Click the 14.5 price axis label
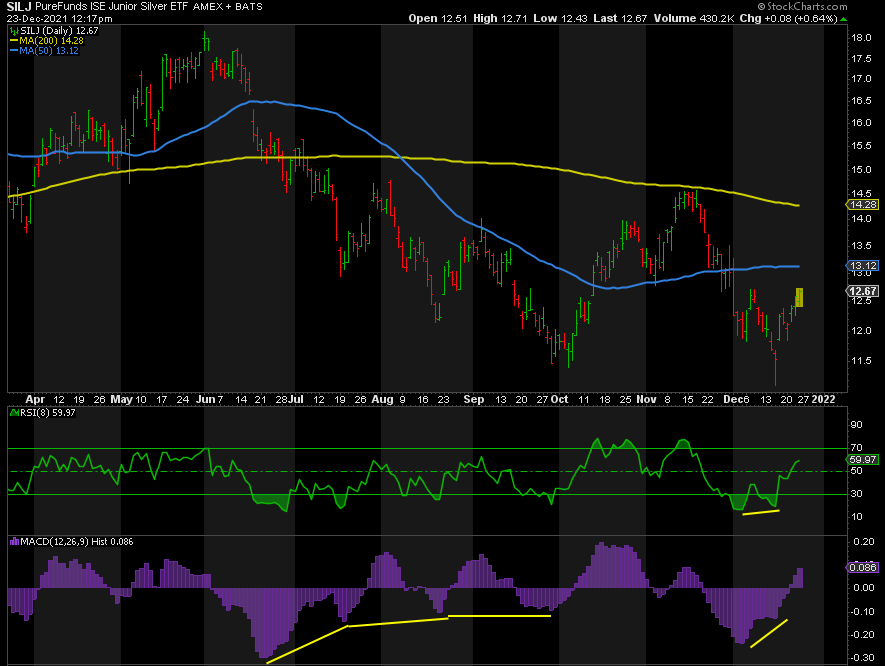The width and height of the screenshot is (885, 666). pyautogui.click(x=861, y=194)
